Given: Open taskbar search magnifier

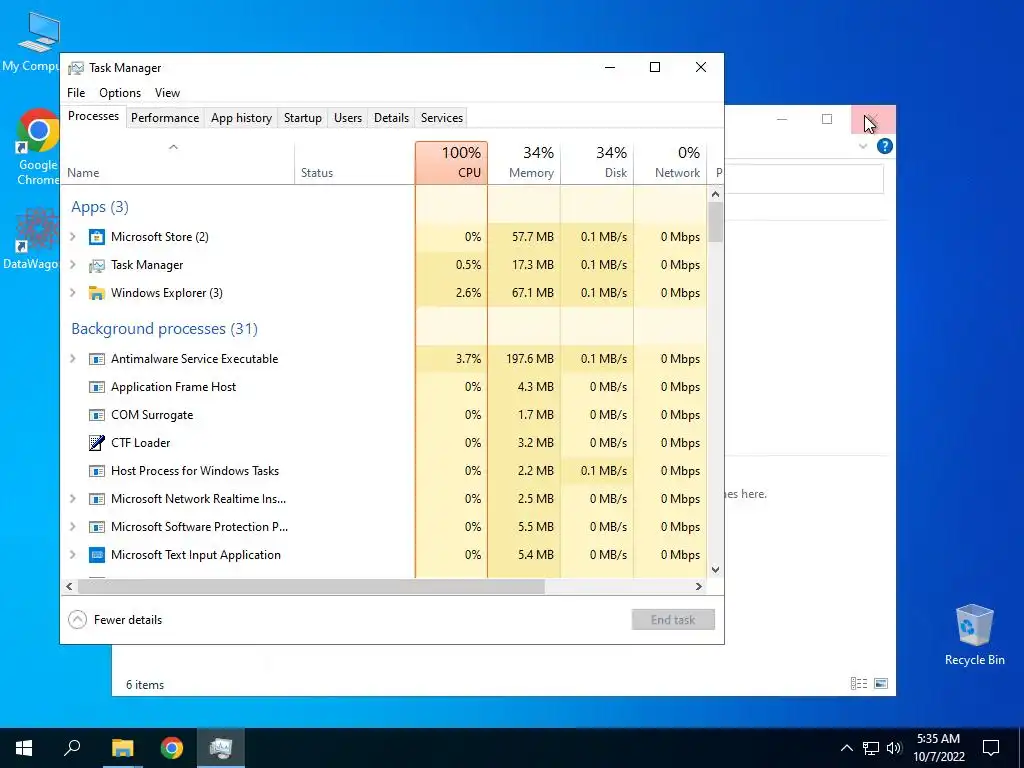Looking at the screenshot, I should click(72, 748).
